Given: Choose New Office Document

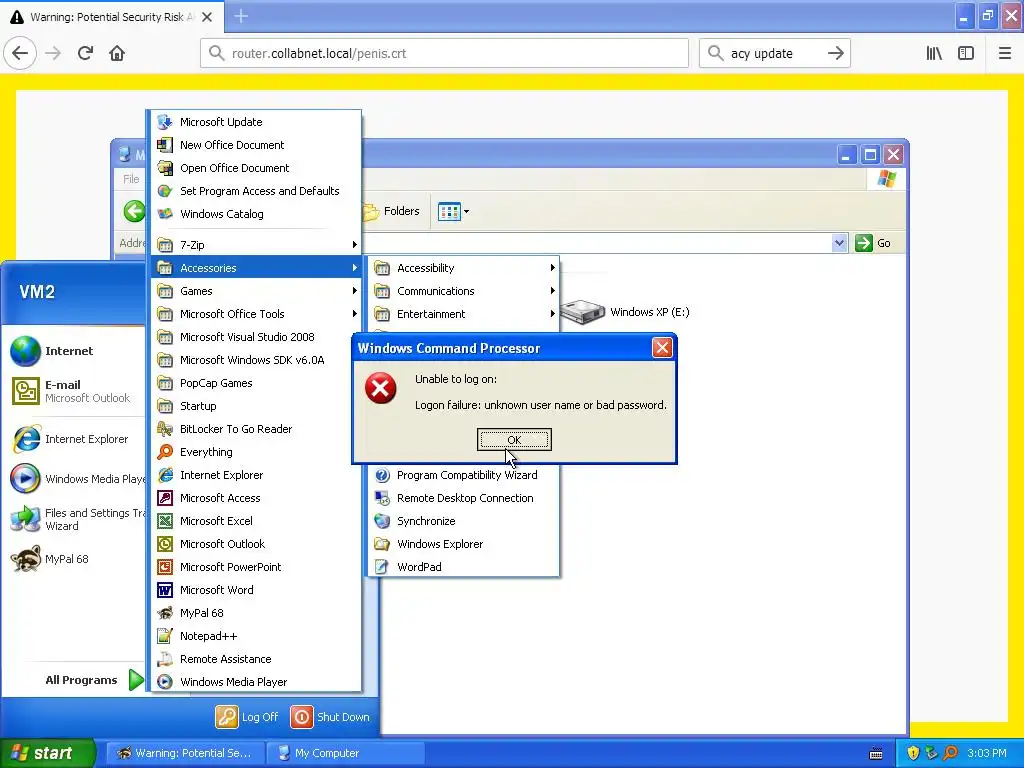Looking at the screenshot, I should point(256,145).
